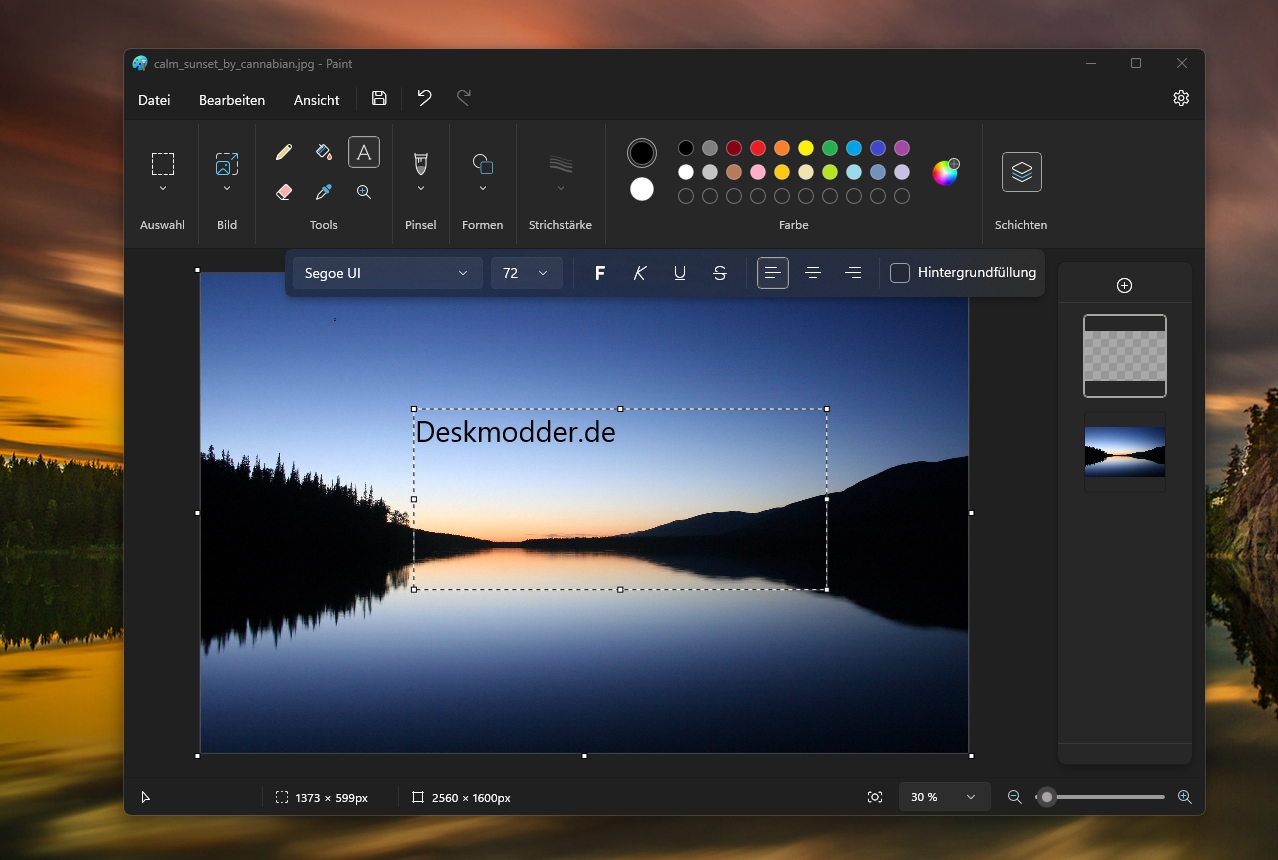The width and height of the screenshot is (1278, 860).
Task: Select the Pencil tool
Action: (284, 152)
